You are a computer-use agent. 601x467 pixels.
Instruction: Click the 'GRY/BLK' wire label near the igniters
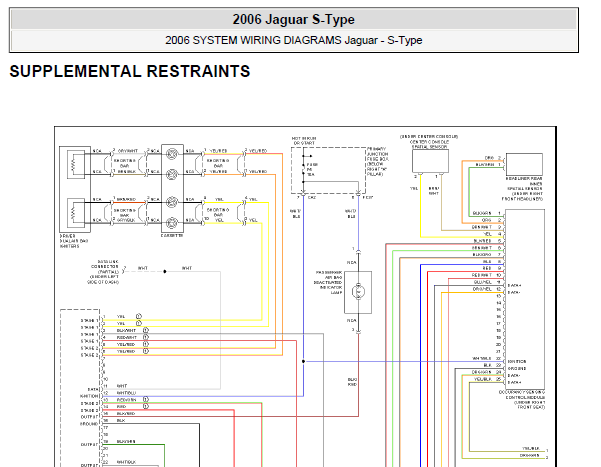click(126, 220)
